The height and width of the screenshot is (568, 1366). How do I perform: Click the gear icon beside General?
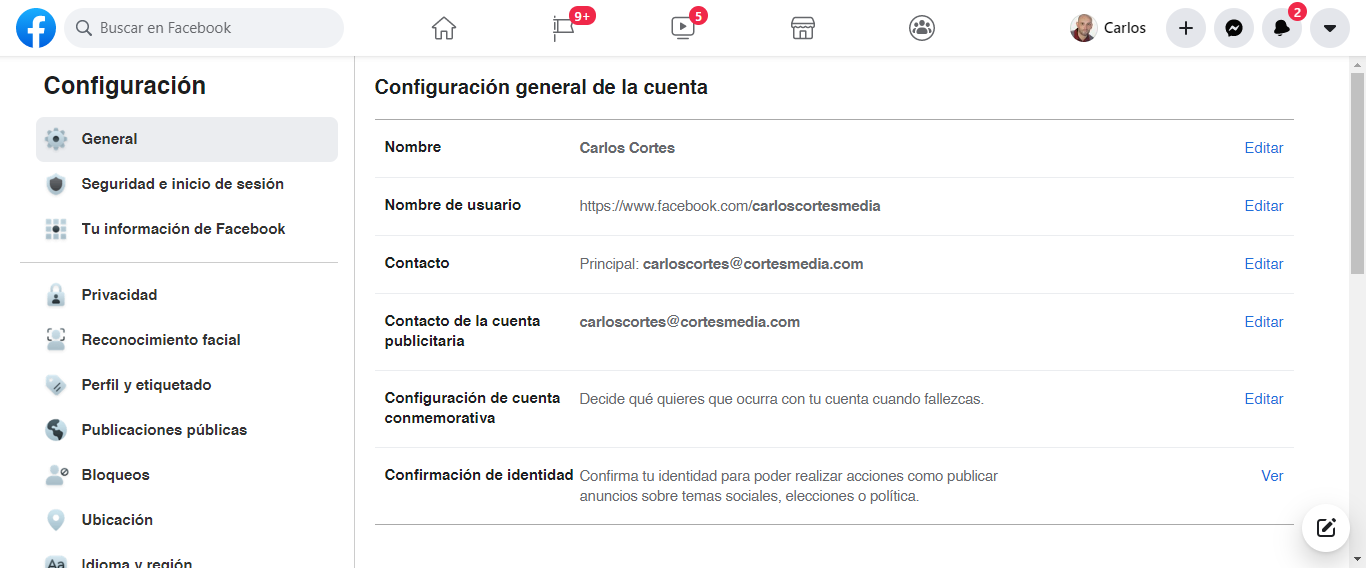pyautogui.click(x=56, y=139)
